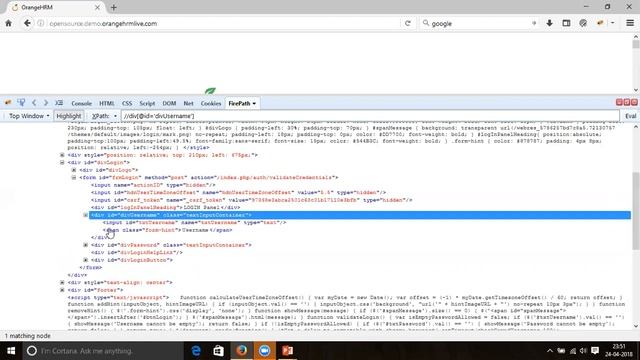The image size is (640, 360).
Task: Expand the divPassword node
Action: (x=86, y=245)
